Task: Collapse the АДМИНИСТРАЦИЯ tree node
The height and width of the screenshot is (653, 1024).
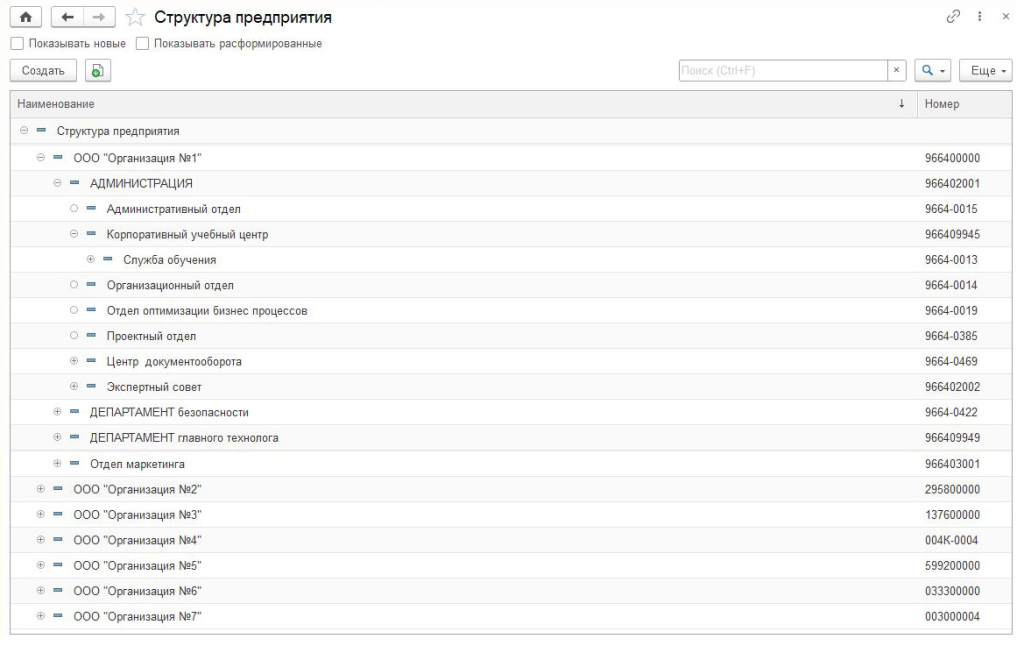Action: pos(58,183)
